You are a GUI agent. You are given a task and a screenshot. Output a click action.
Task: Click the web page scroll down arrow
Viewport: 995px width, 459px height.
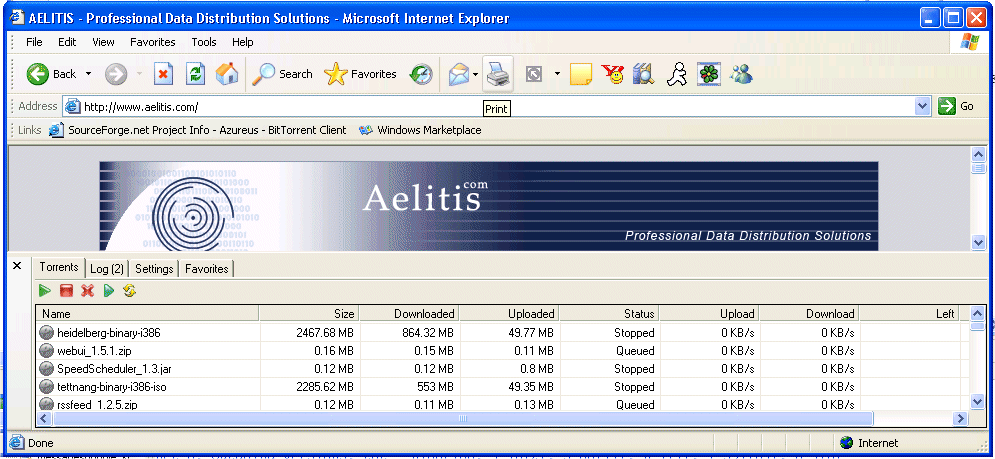point(978,243)
